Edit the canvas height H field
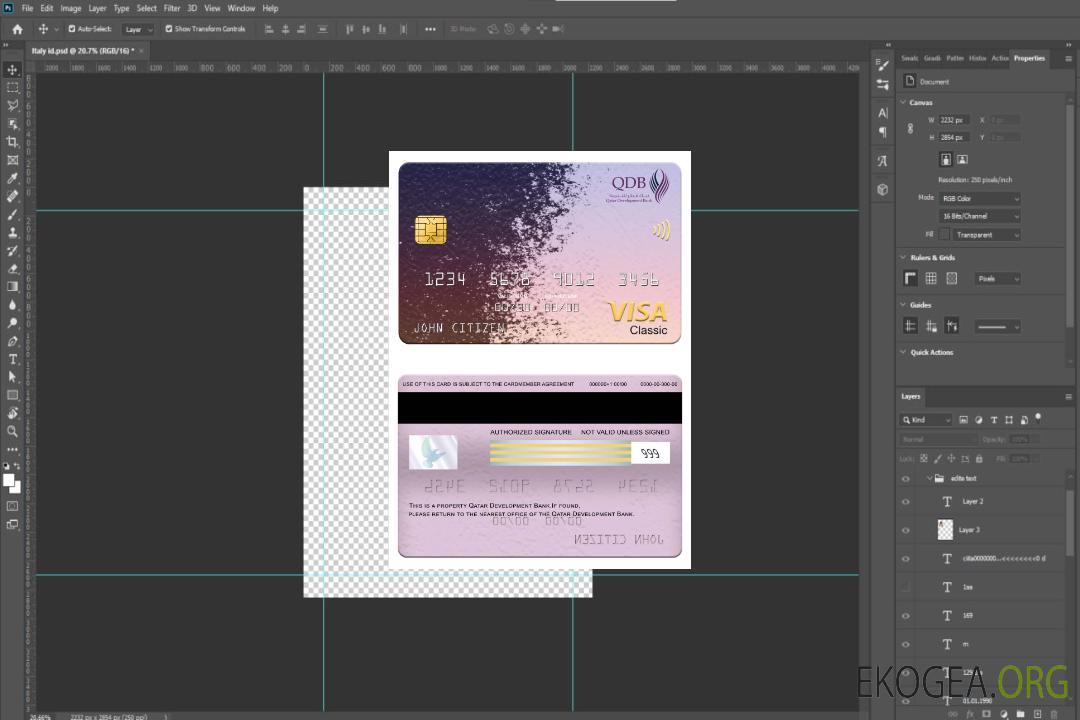The width and height of the screenshot is (1080, 720). point(954,137)
